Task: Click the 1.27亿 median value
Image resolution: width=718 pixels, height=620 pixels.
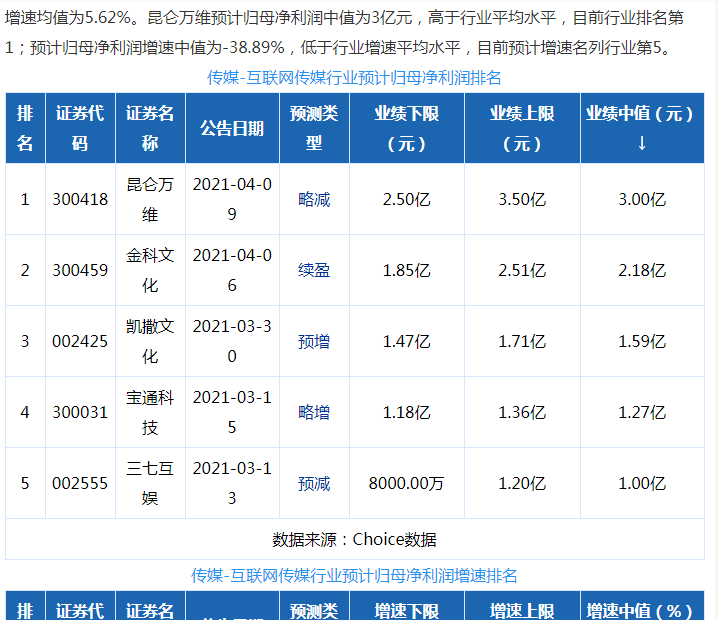Action: [x=642, y=413]
